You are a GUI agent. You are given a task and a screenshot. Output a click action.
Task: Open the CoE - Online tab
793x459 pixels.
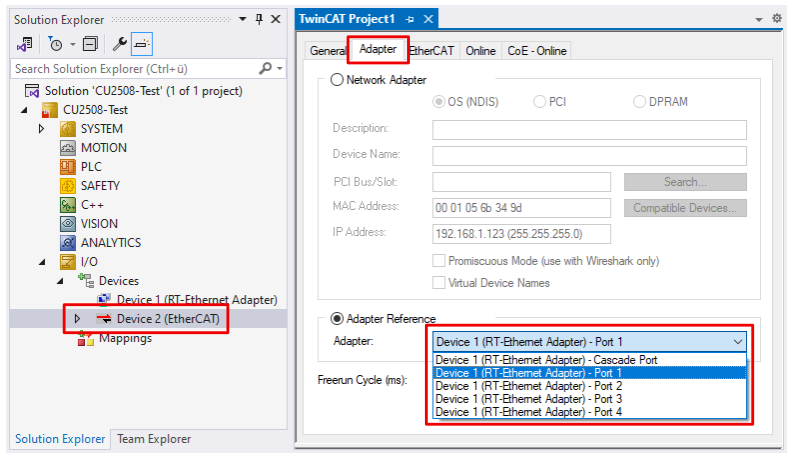(537, 51)
